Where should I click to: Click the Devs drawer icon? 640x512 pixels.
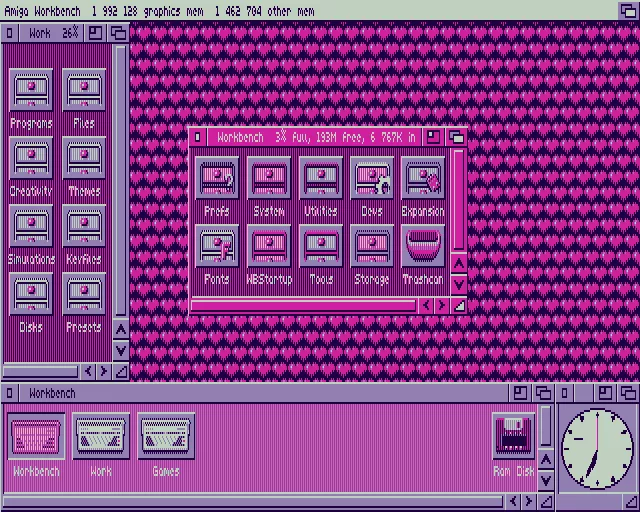(x=372, y=179)
